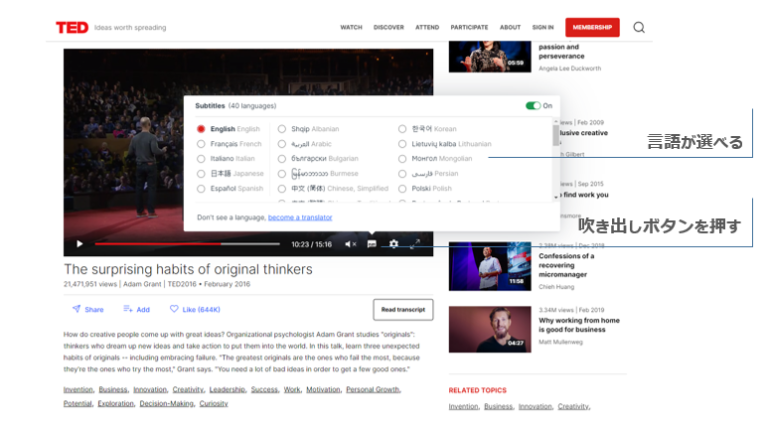Turn off the subtitles On toggle
The width and height of the screenshot is (768, 431).
point(533,106)
